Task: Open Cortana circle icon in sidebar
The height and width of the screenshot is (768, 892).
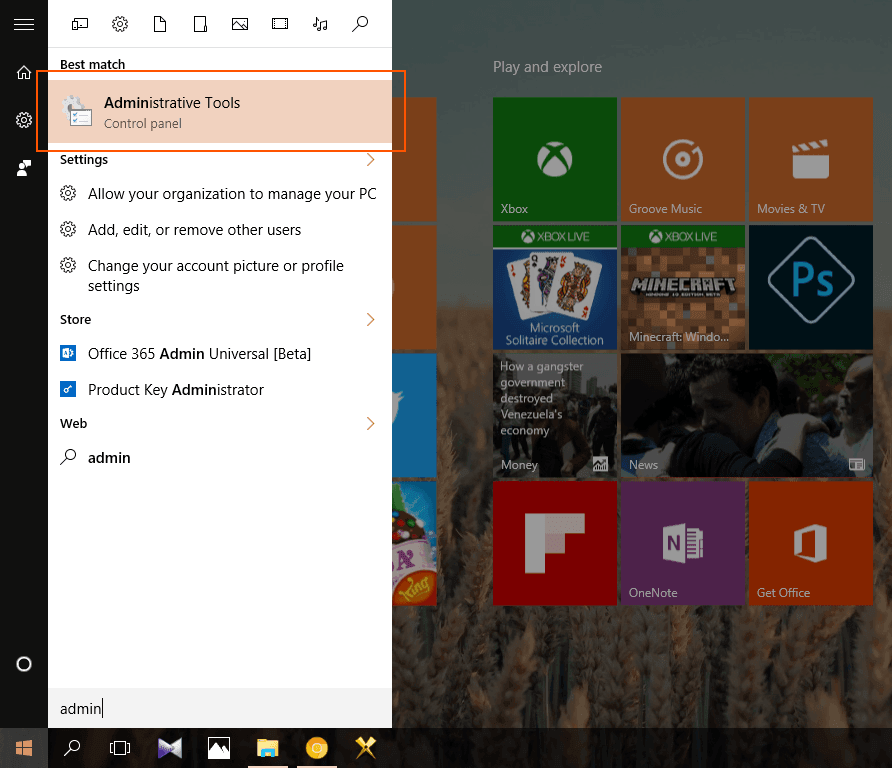Action: click(24, 664)
